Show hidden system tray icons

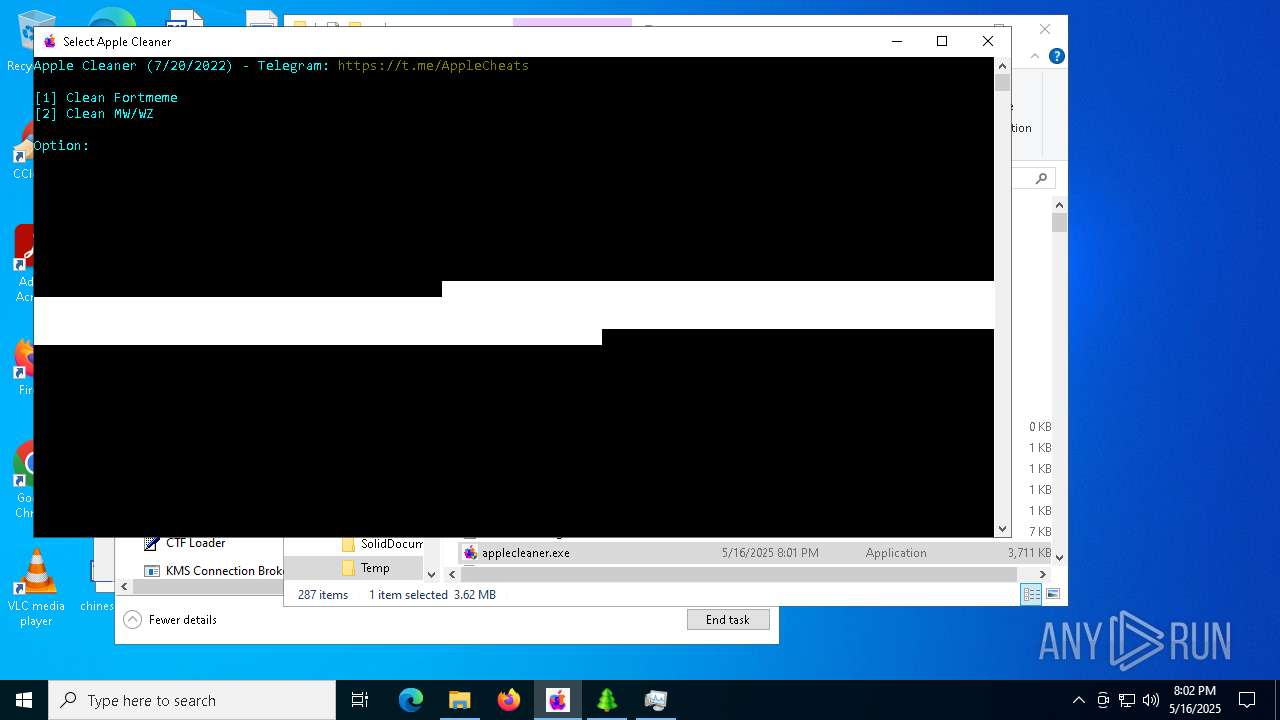(1078, 700)
